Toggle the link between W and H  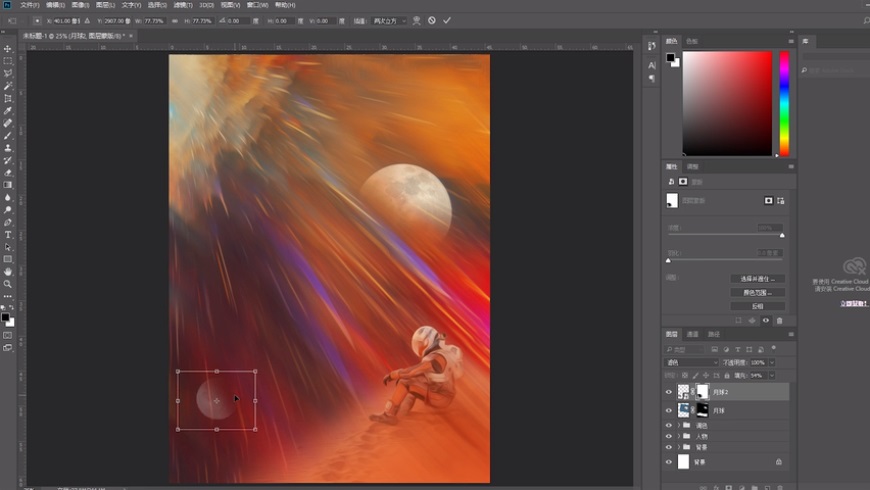174,21
